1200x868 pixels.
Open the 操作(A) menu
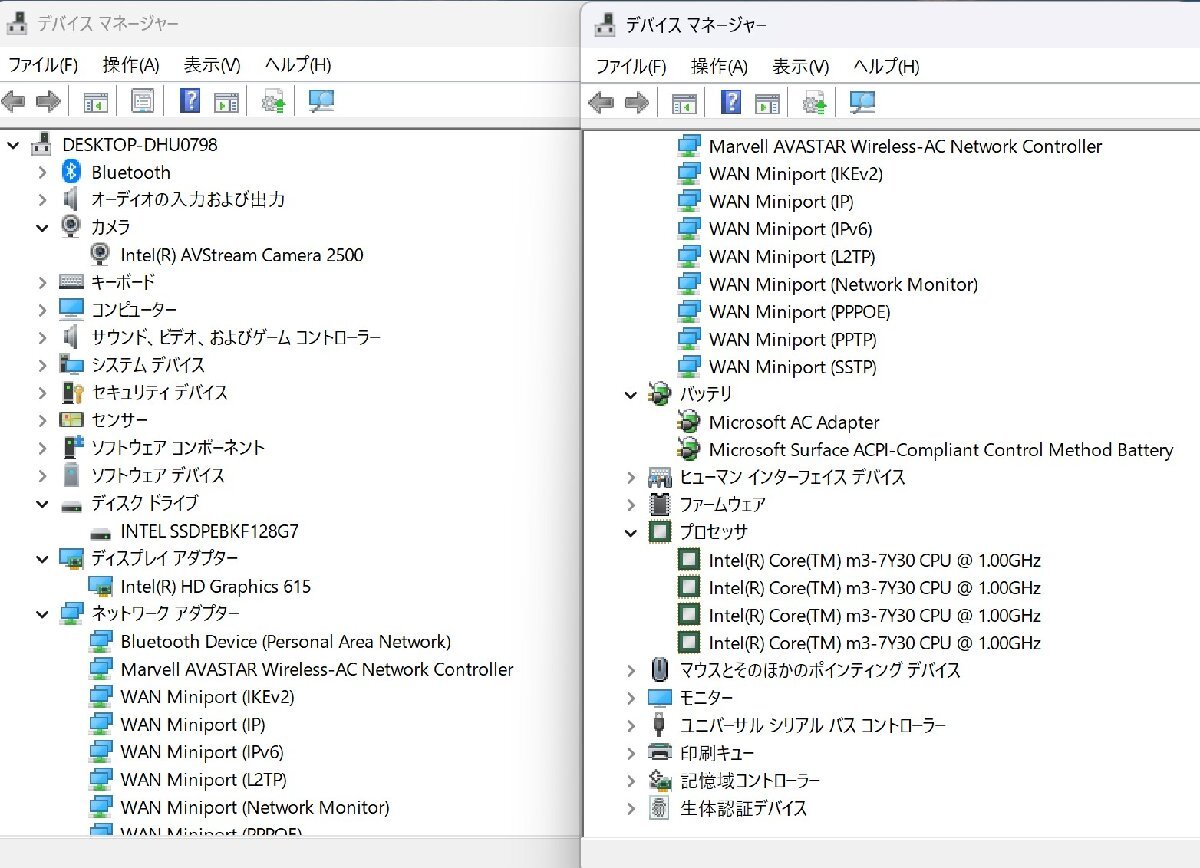(128, 64)
